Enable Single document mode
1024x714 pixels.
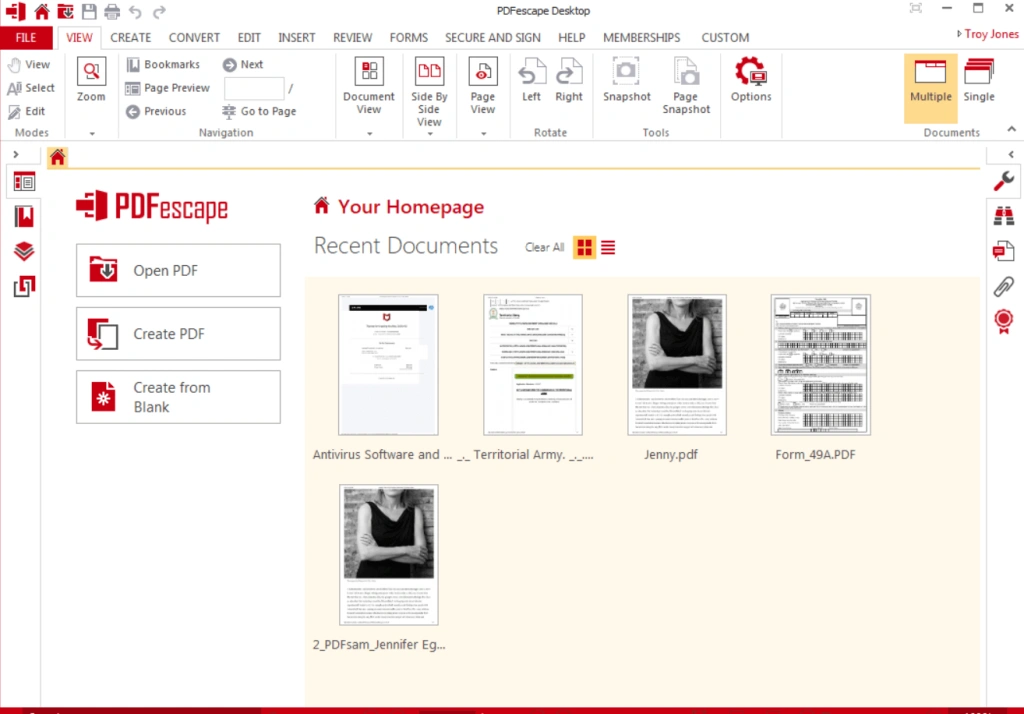pyautogui.click(x=979, y=80)
